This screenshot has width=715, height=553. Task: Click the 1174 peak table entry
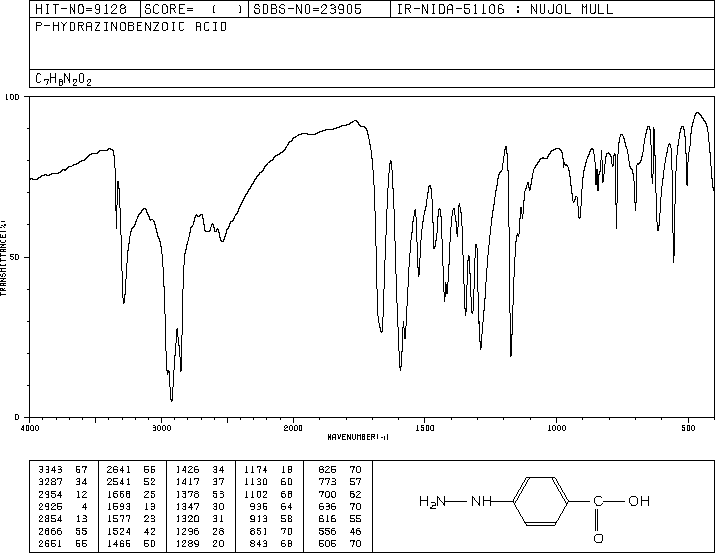(268, 470)
